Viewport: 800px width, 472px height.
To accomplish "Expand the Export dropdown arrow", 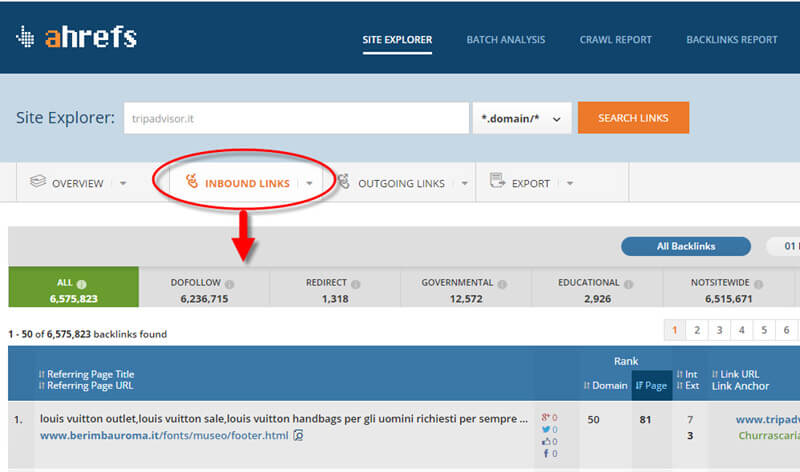I will click(x=570, y=184).
